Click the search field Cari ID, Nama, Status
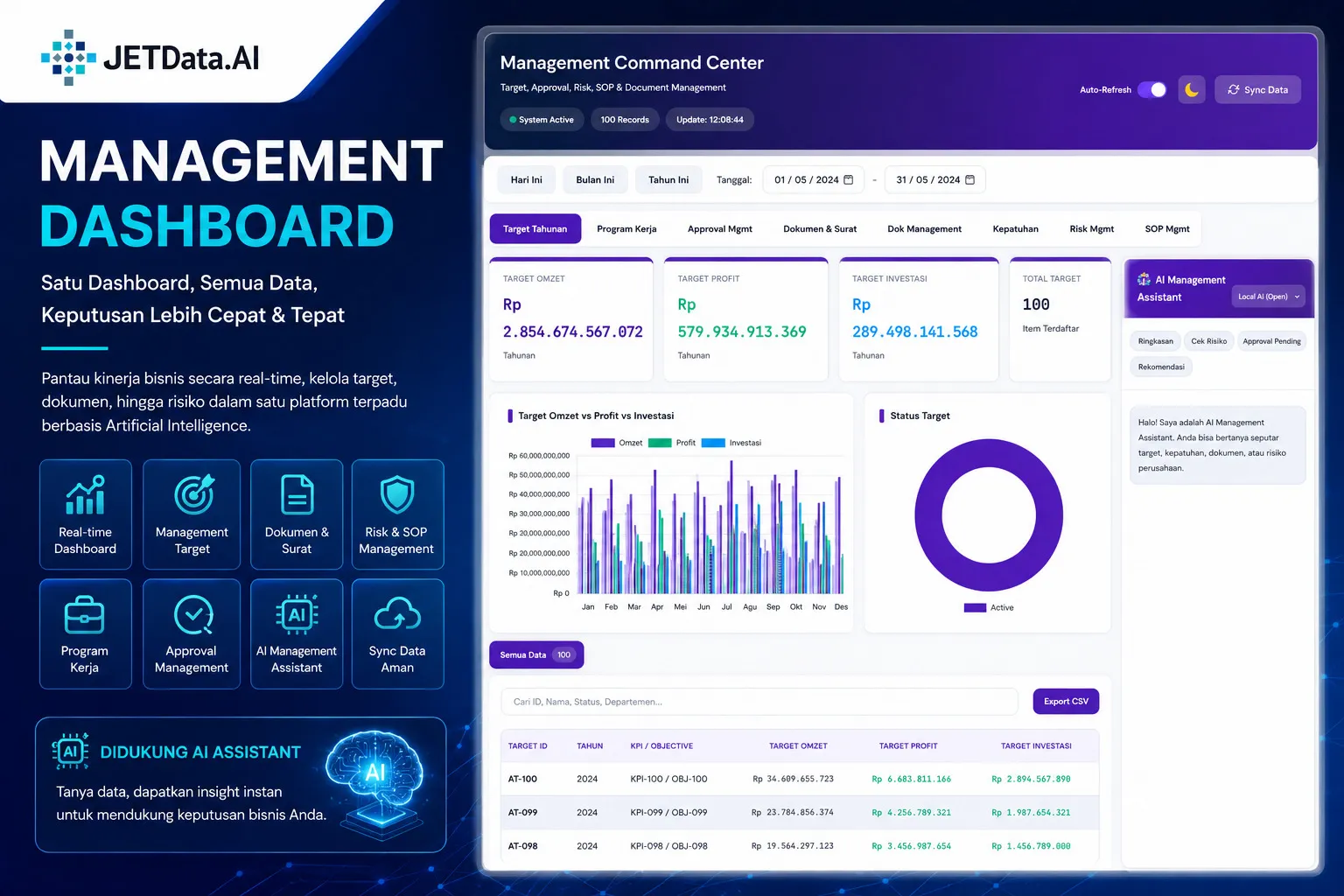Image resolution: width=1344 pixels, height=896 pixels. tap(759, 701)
